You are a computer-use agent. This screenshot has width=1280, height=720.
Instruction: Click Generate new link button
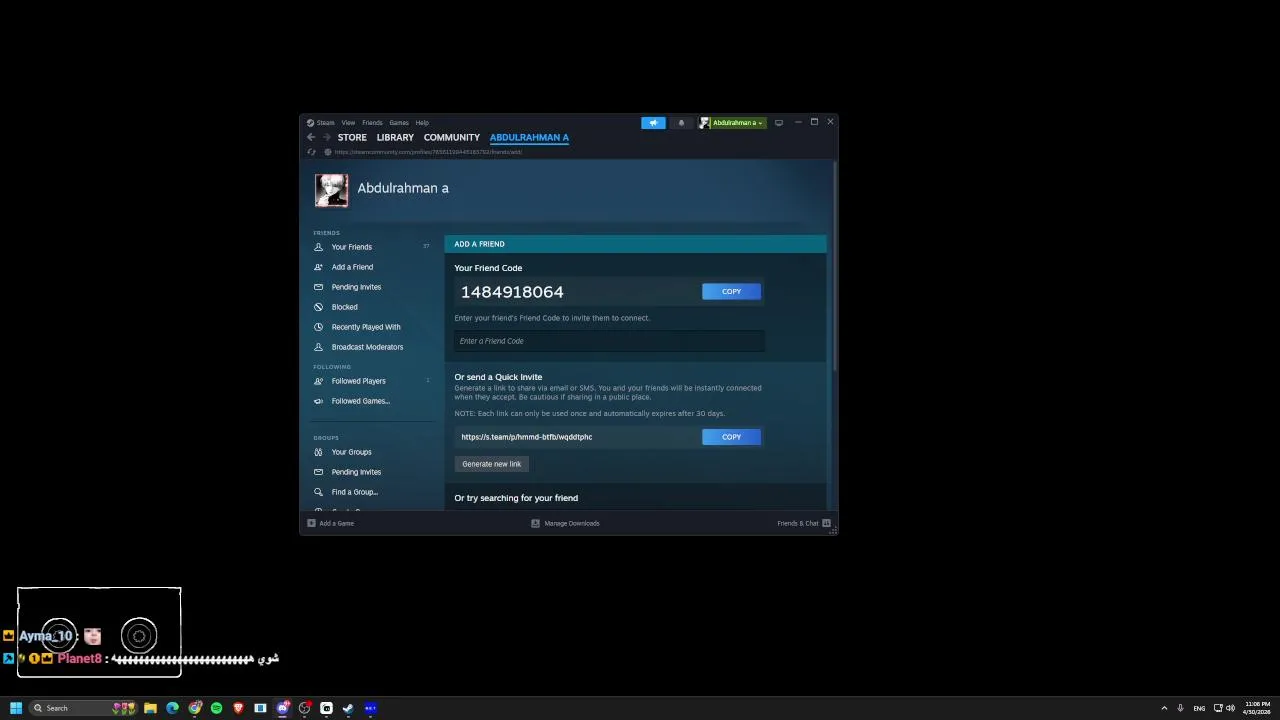point(492,464)
